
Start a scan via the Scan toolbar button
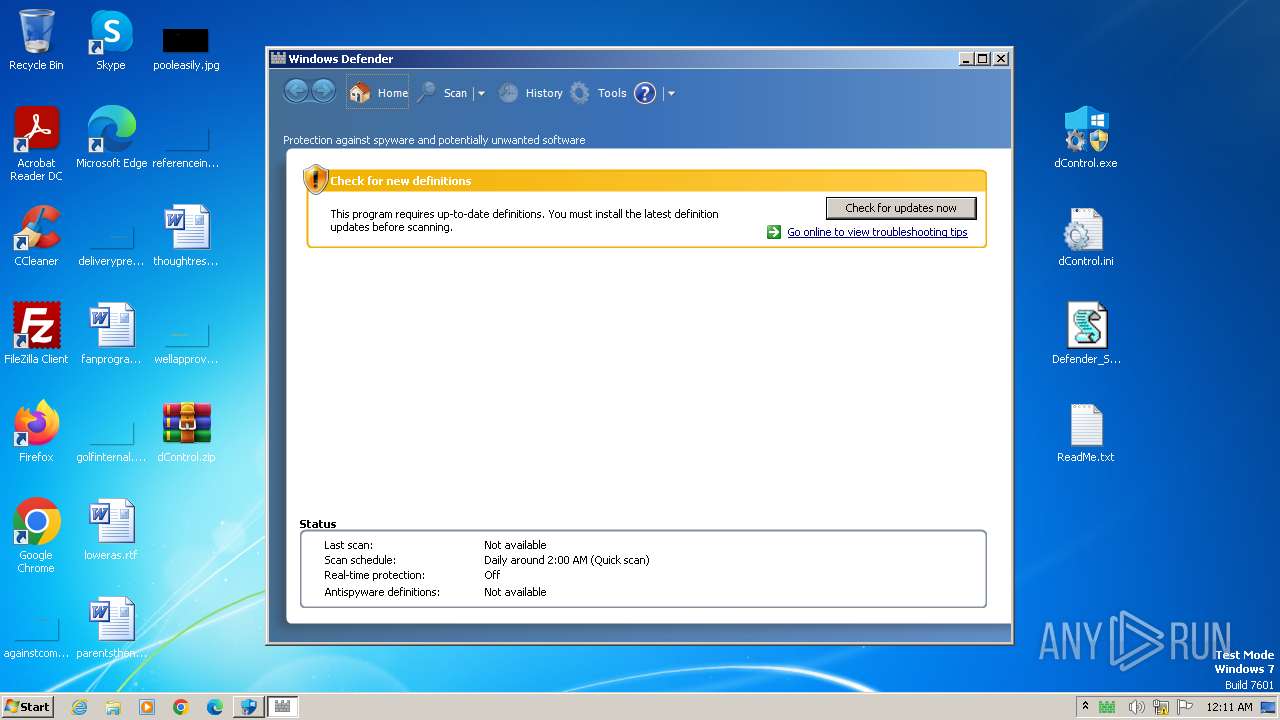pyautogui.click(x=443, y=93)
